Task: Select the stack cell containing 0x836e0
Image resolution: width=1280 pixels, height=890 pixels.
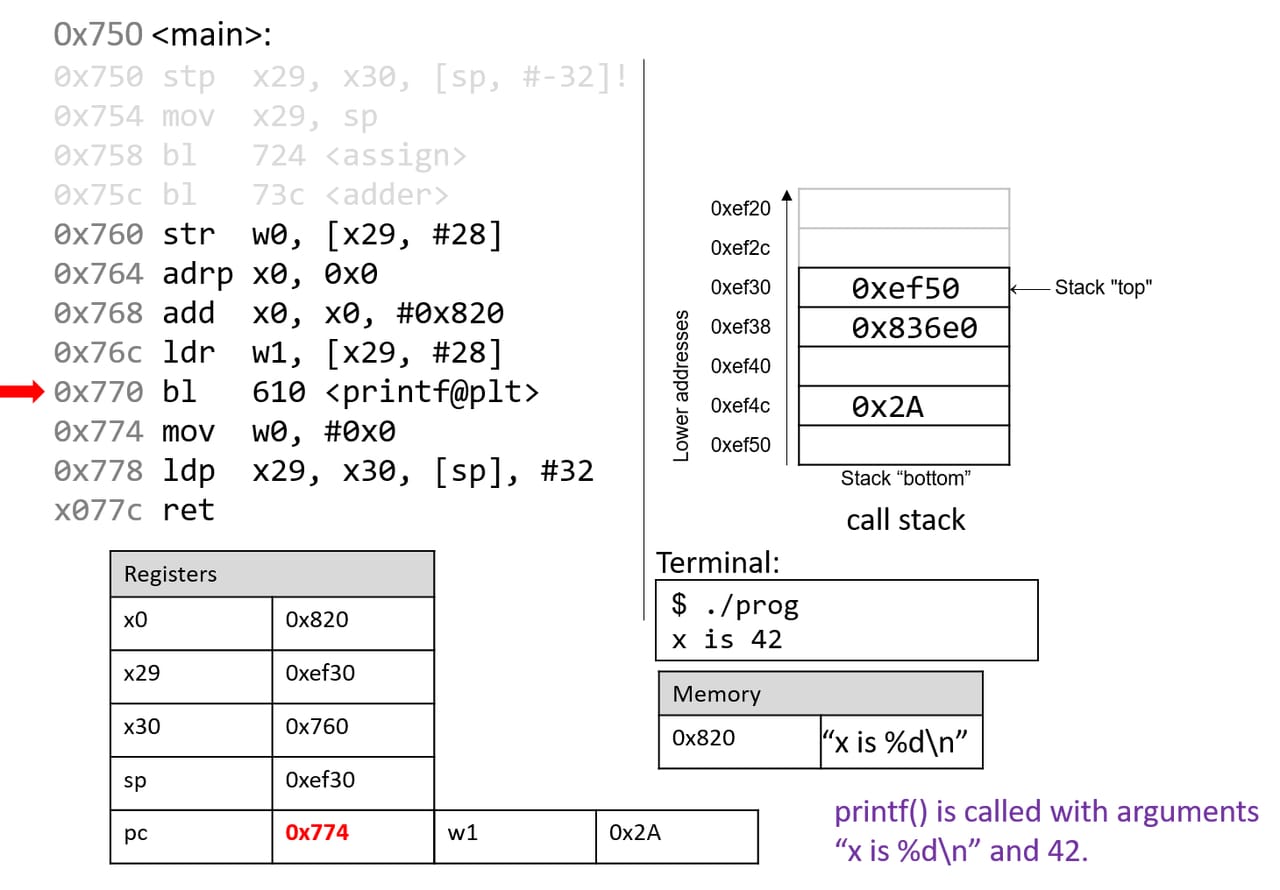Action: pyautogui.click(x=905, y=327)
